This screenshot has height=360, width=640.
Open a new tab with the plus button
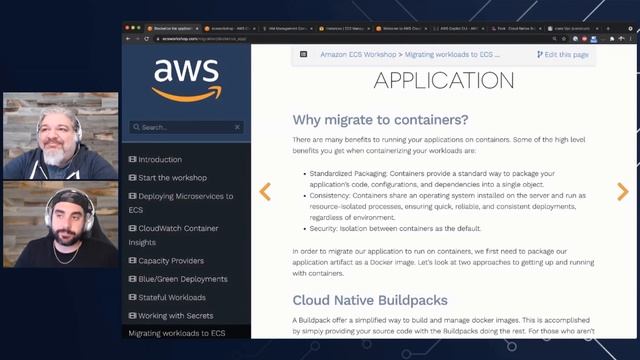click(x=608, y=29)
